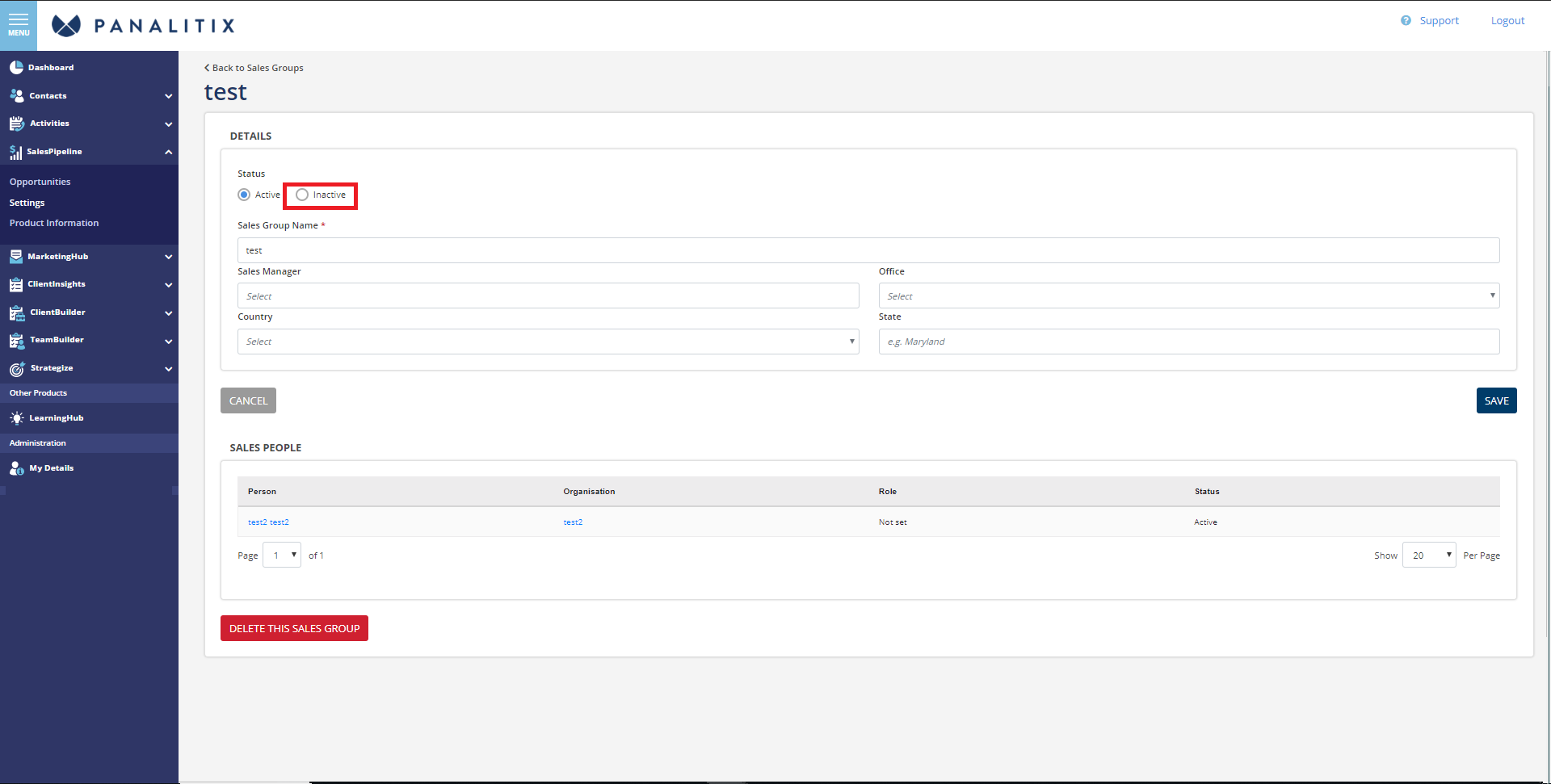
Task: Click DELETE THIS SALES GROUP button
Action: click(294, 628)
